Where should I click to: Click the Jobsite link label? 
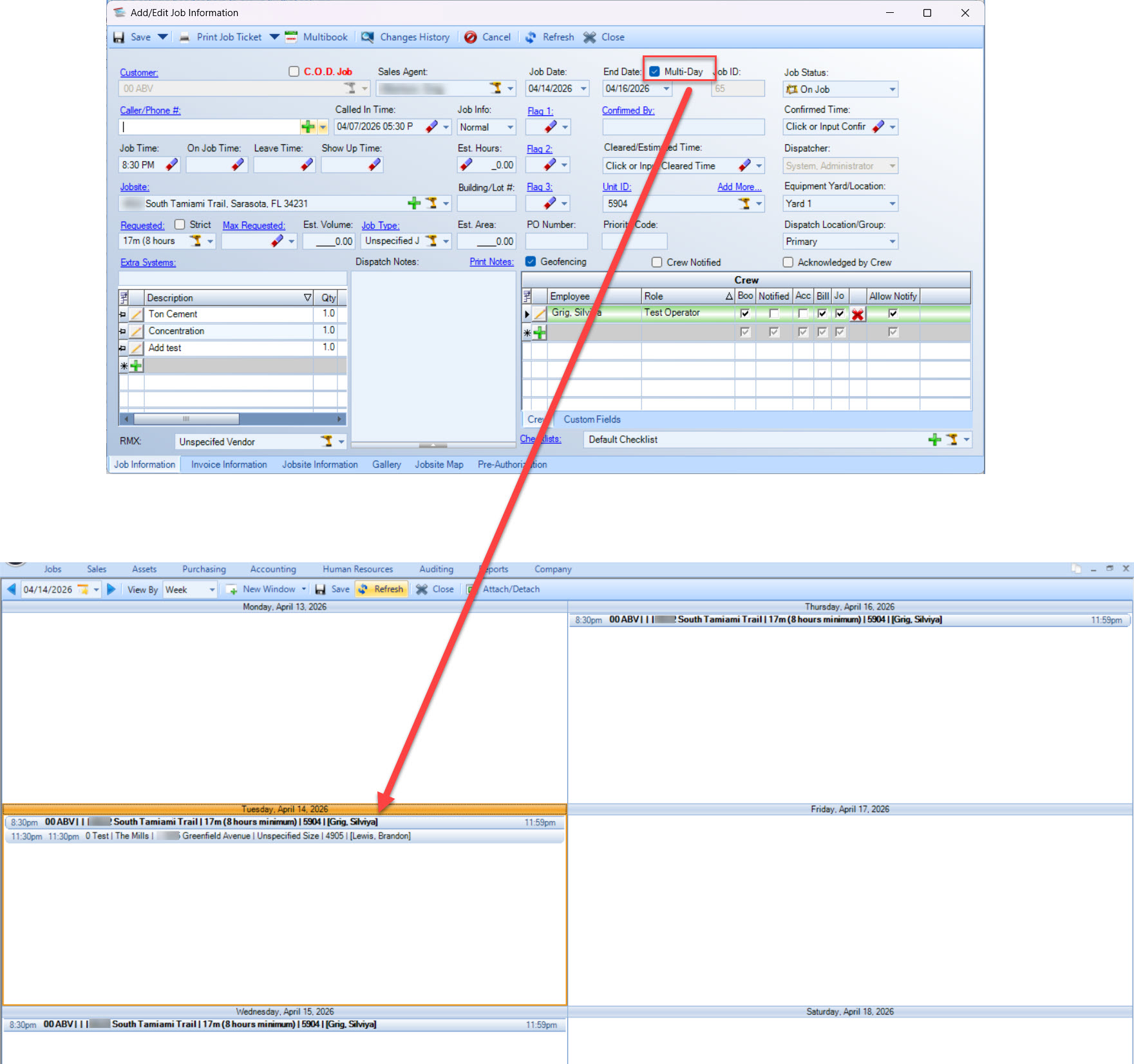coord(135,187)
